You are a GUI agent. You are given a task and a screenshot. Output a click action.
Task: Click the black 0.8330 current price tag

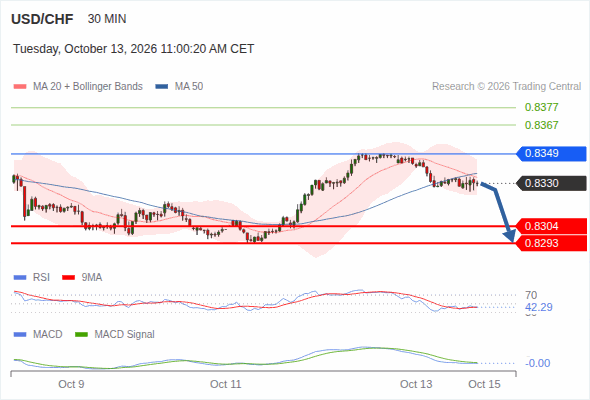pyautogui.click(x=552, y=183)
